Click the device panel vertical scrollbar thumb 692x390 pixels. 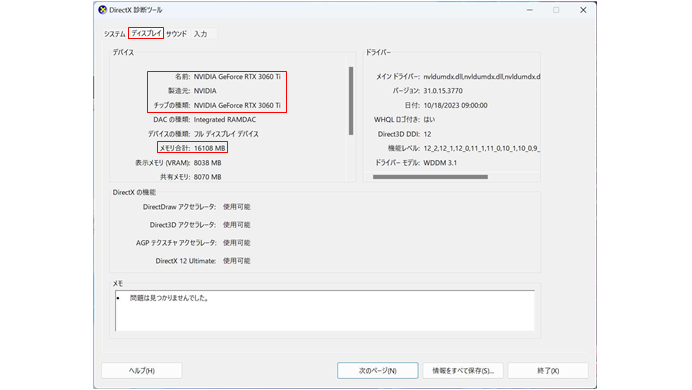(351, 101)
